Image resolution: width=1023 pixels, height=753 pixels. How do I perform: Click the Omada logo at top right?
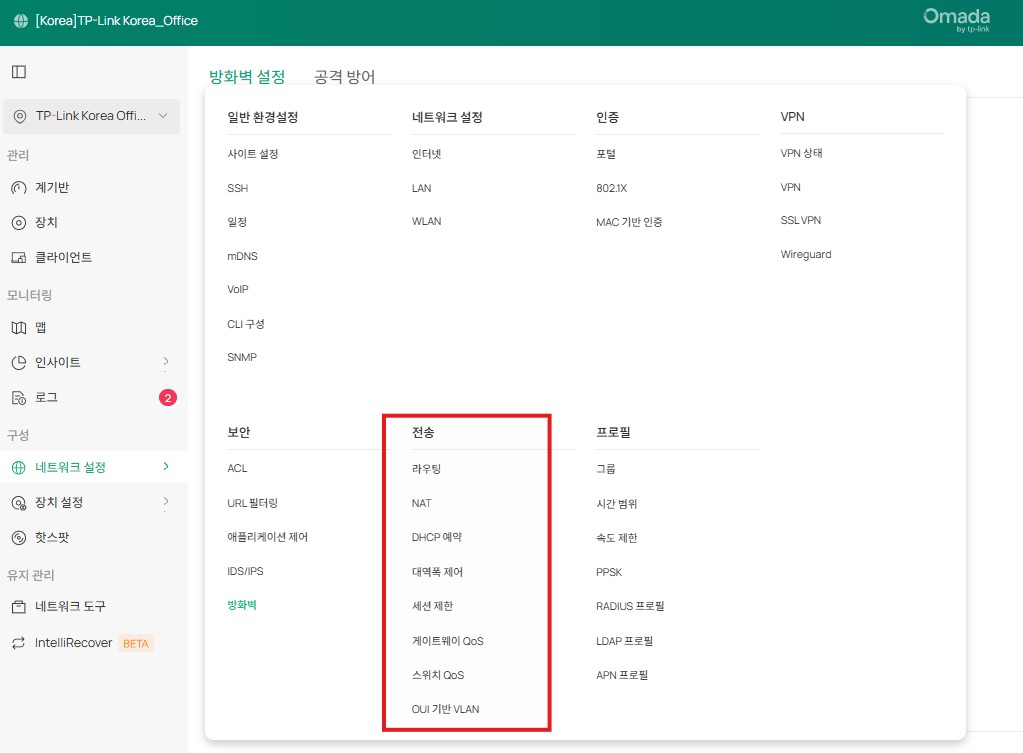(956, 21)
